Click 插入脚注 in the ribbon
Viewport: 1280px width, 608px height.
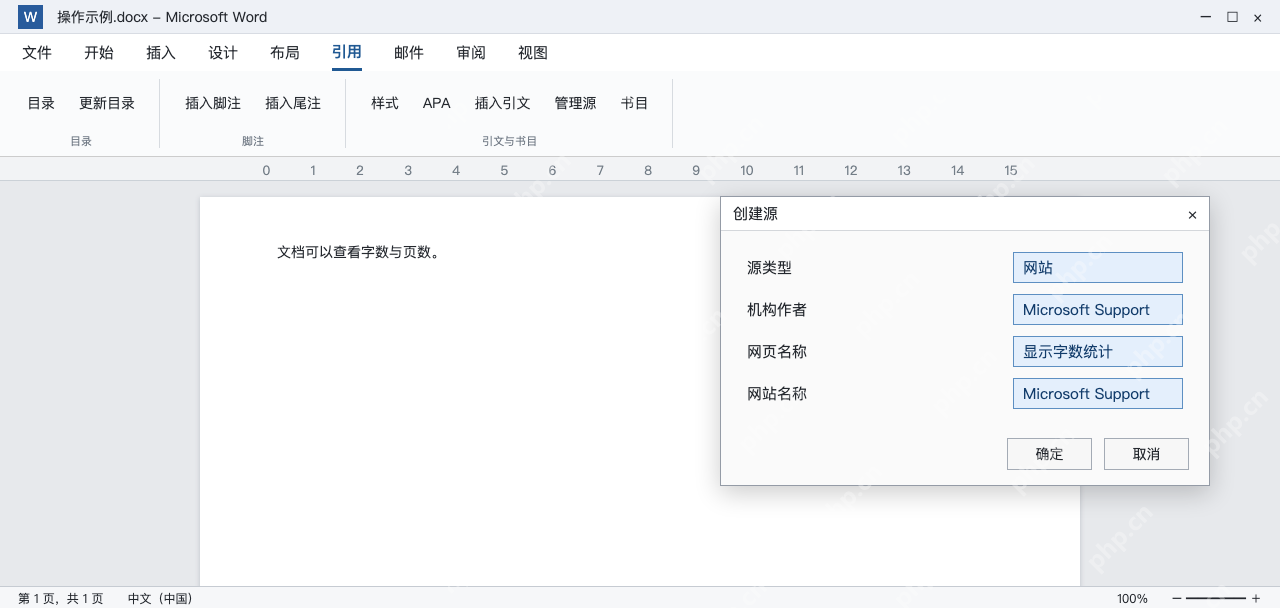213,103
